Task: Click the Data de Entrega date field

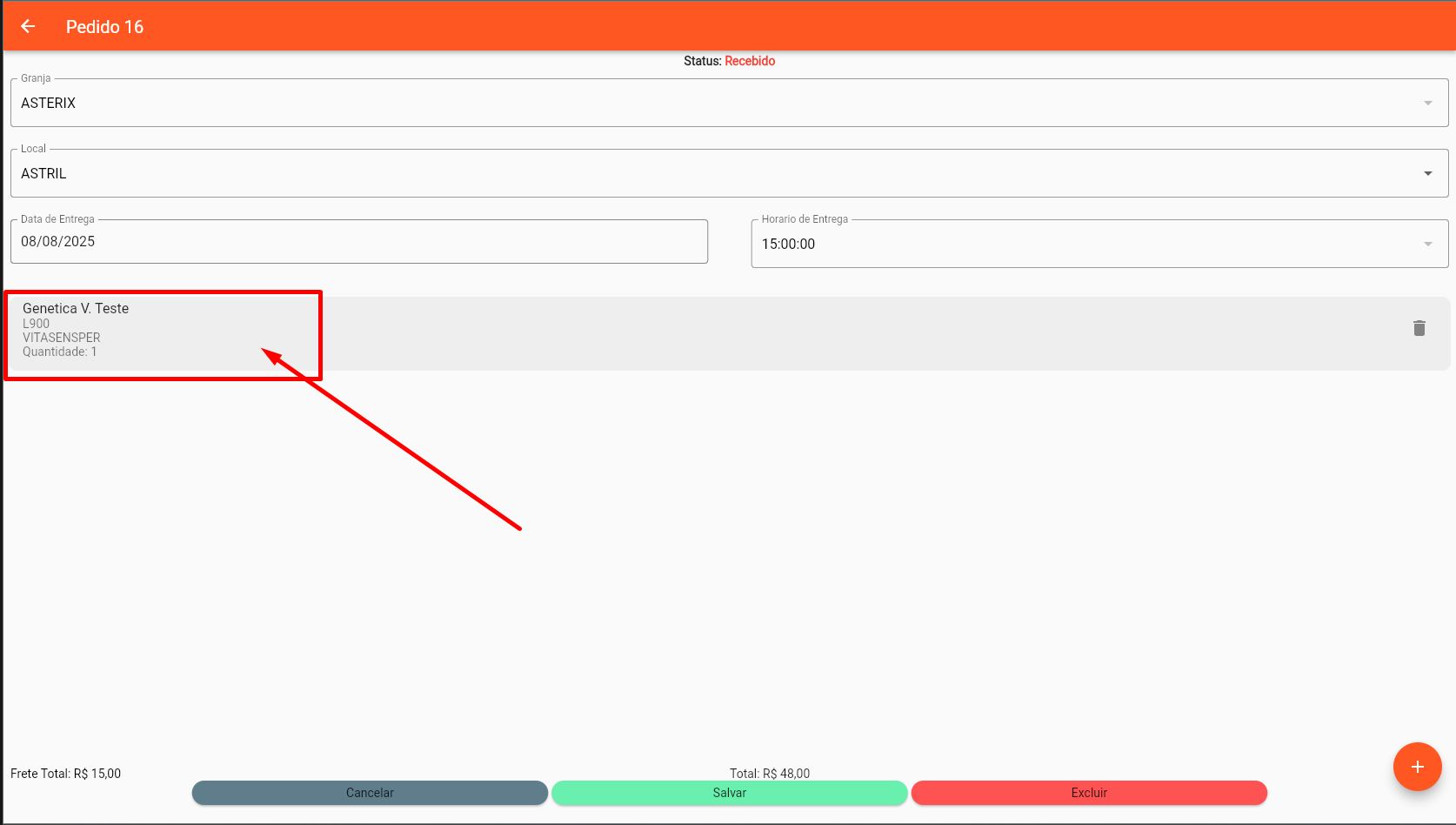Action: coord(358,242)
